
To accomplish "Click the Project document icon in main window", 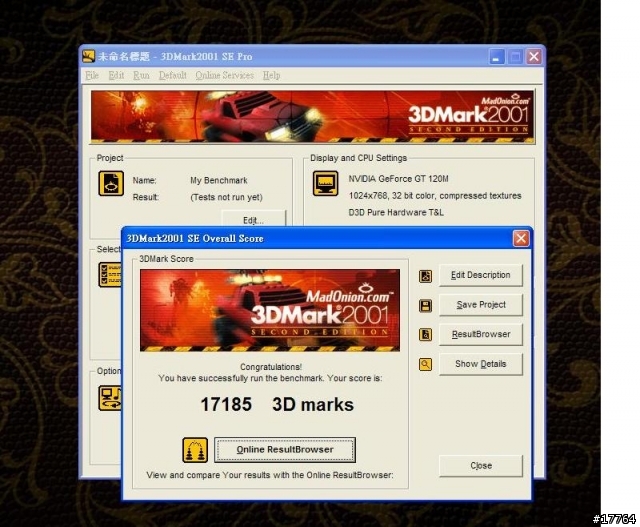I will (111, 183).
